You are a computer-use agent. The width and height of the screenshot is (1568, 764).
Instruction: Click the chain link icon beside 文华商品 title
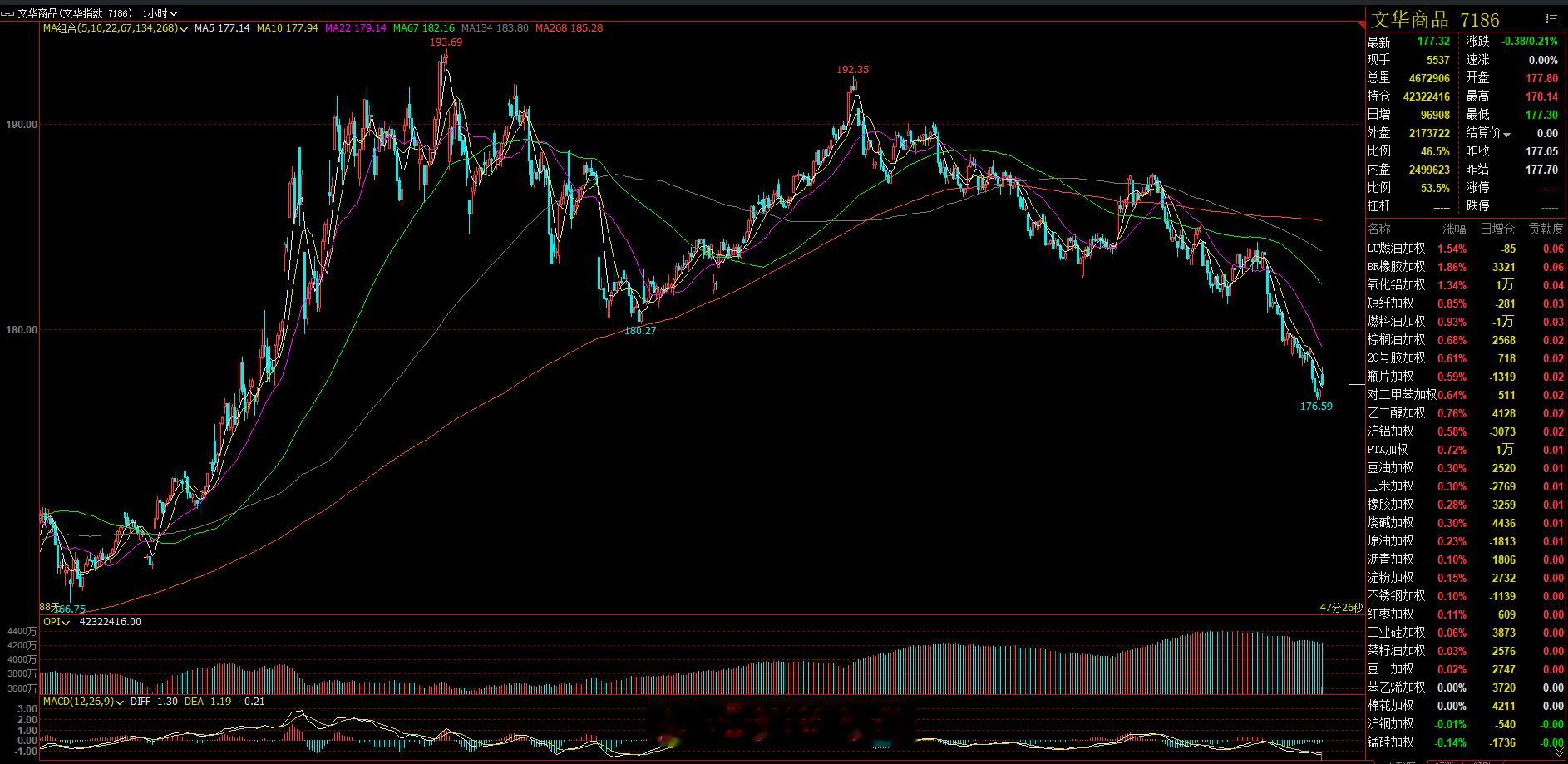(x=8, y=13)
